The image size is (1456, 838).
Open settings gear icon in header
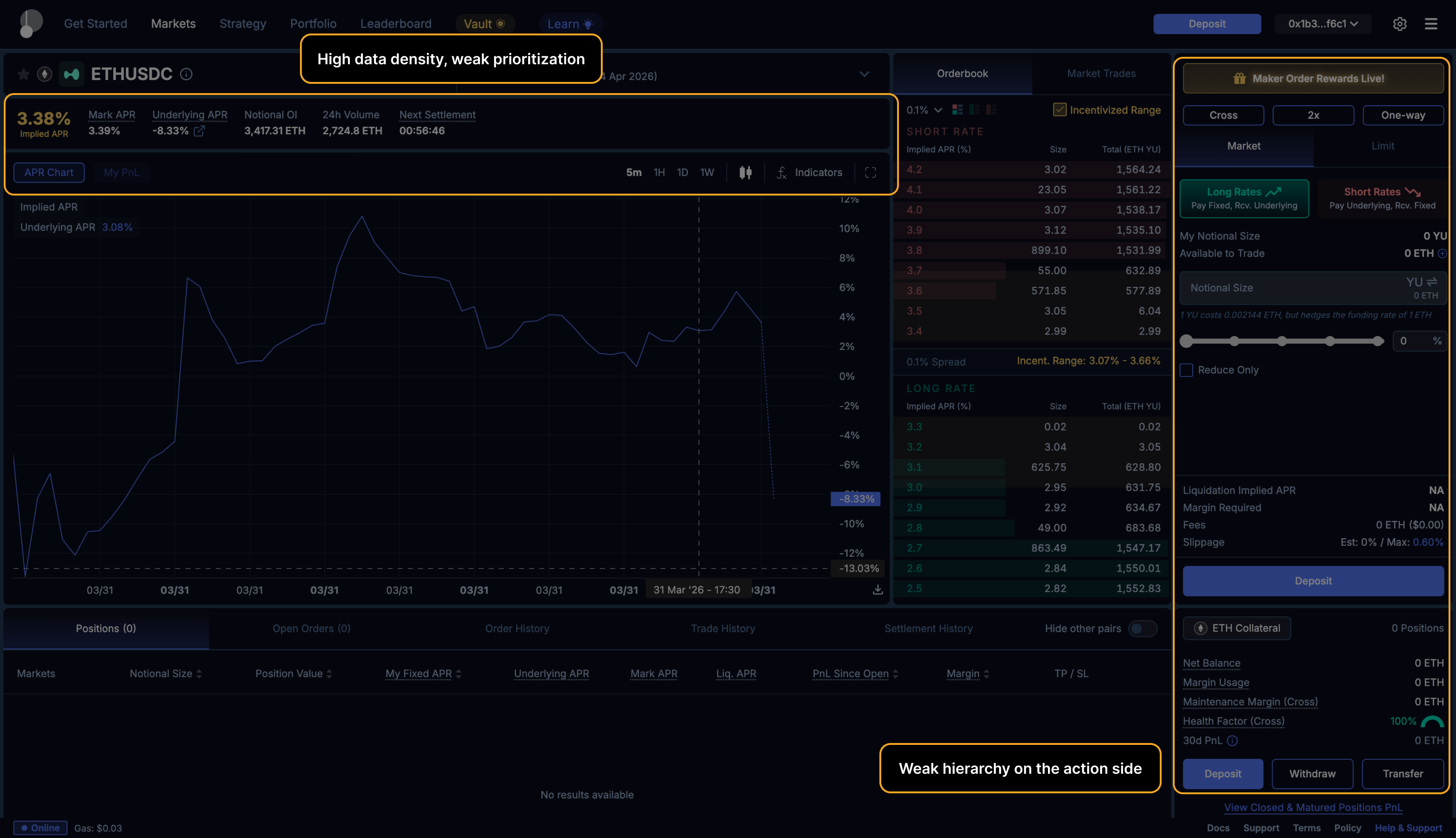point(1400,24)
